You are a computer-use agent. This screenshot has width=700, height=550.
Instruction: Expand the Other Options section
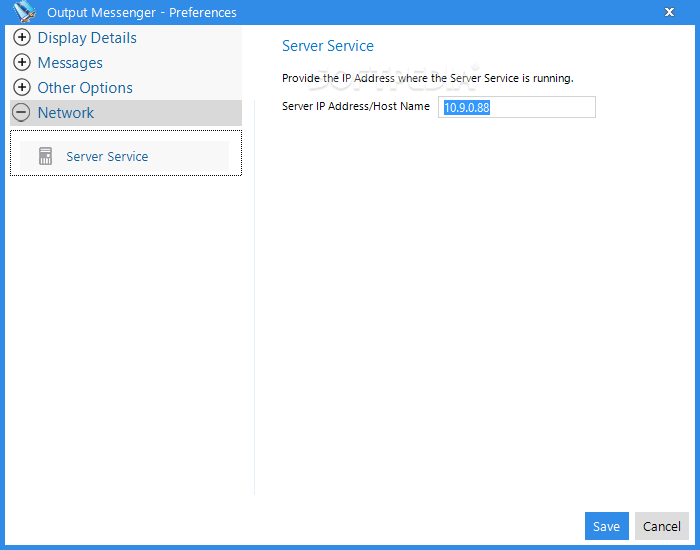pyautogui.click(x=21, y=88)
